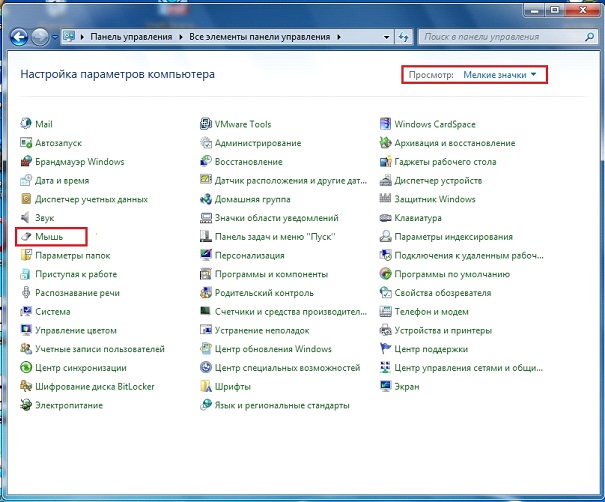The height and width of the screenshot is (502, 605).
Task: Click the Клавиатура keyboard icon
Action: pos(385,218)
